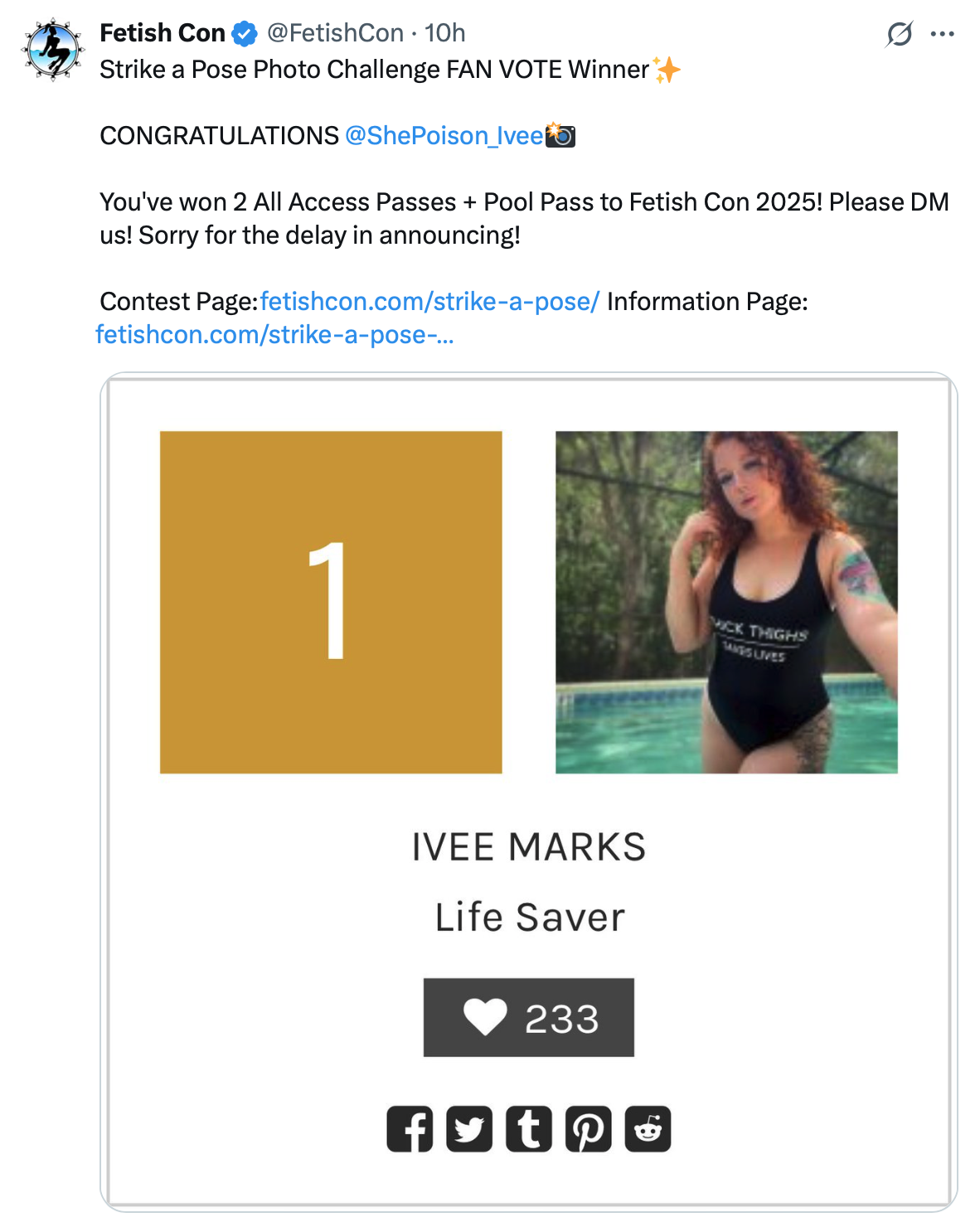Share via the Facebook icon
Viewport: 980px width, 1227px height.
[x=410, y=1129]
